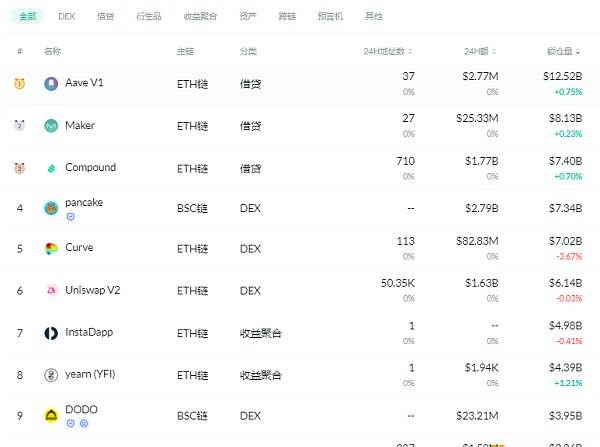Screen dimensions: 600x447
Task: Click the $23.21M volume cell for DODO
Action: (477, 416)
